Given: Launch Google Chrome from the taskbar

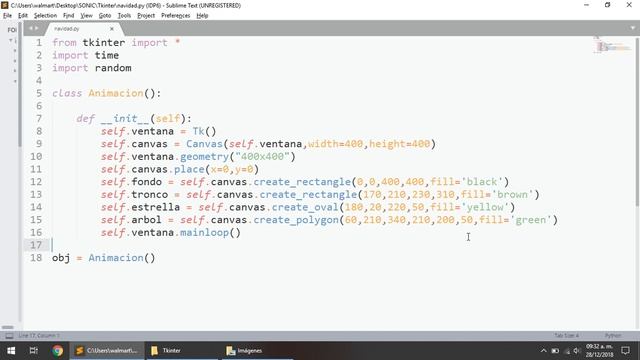Looking at the screenshot, I should pos(58,351).
